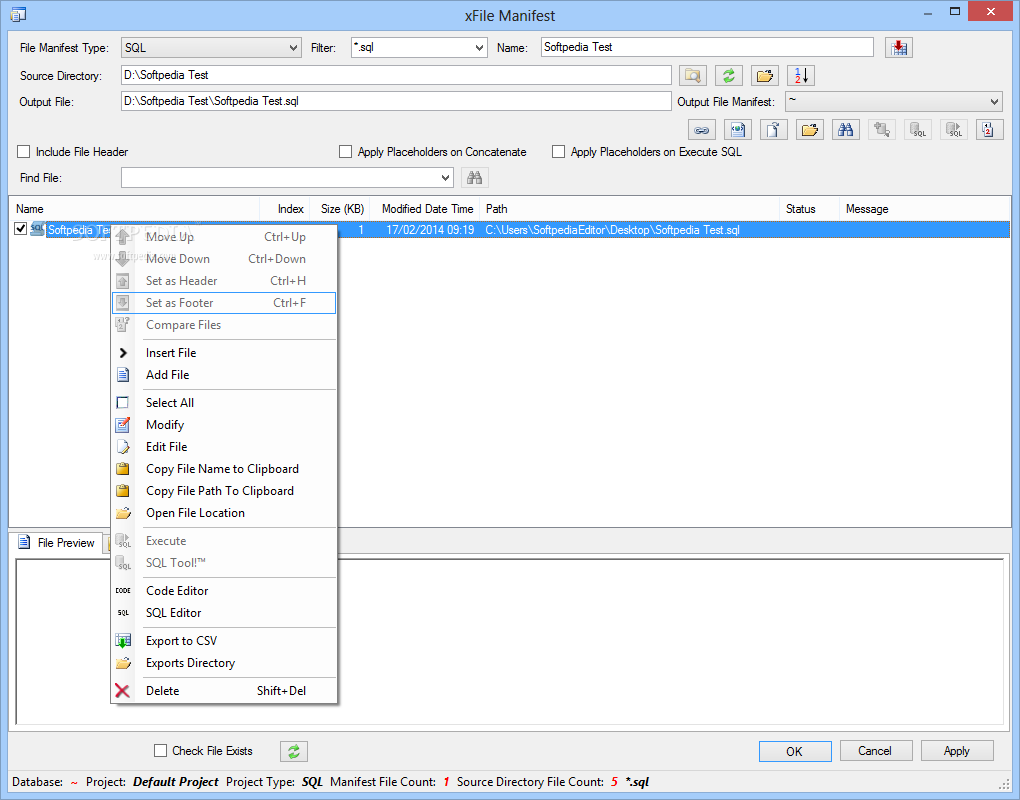1020x800 pixels.
Task: Open output folder icon in lower toolbar
Action: (x=810, y=129)
